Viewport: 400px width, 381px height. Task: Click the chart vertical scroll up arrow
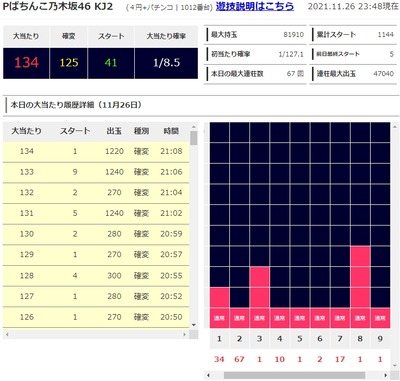(395, 127)
